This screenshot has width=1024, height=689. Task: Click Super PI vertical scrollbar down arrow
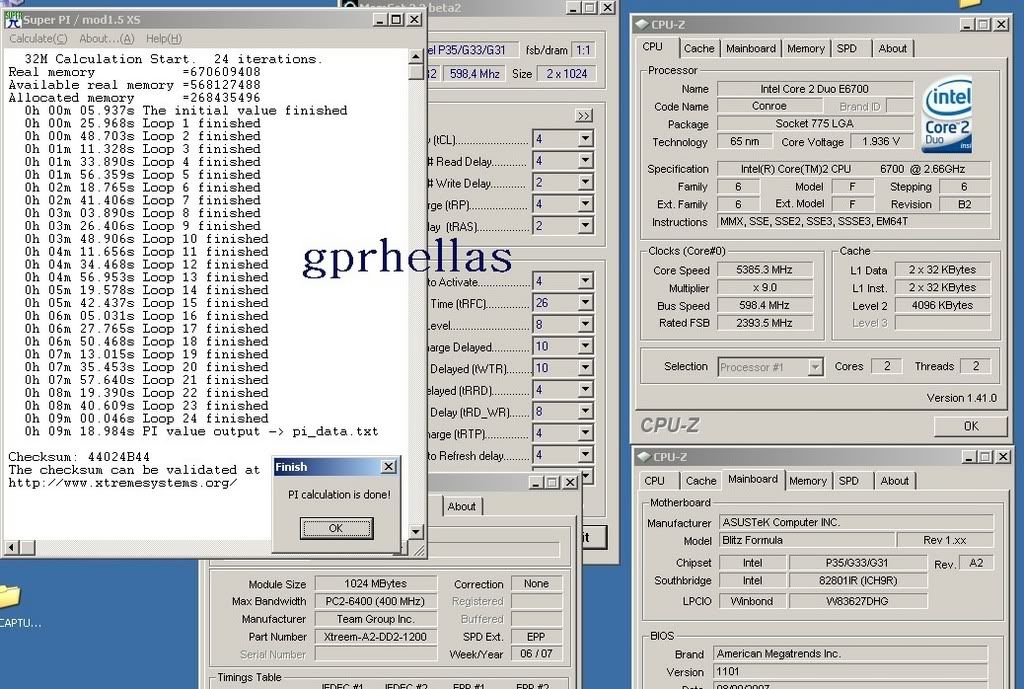click(416, 532)
